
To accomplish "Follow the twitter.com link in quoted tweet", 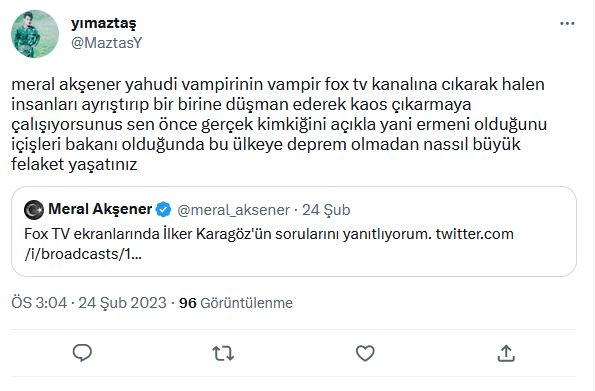I will click(x=474, y=234).
